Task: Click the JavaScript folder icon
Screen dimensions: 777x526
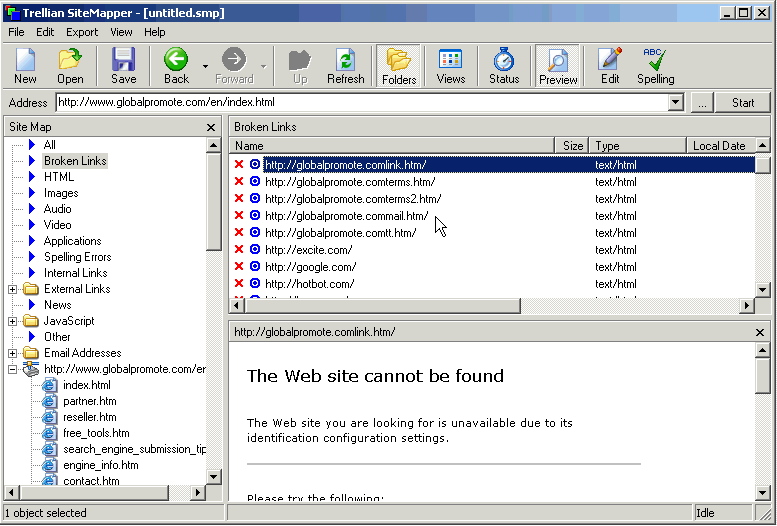Action: [31, 321]
